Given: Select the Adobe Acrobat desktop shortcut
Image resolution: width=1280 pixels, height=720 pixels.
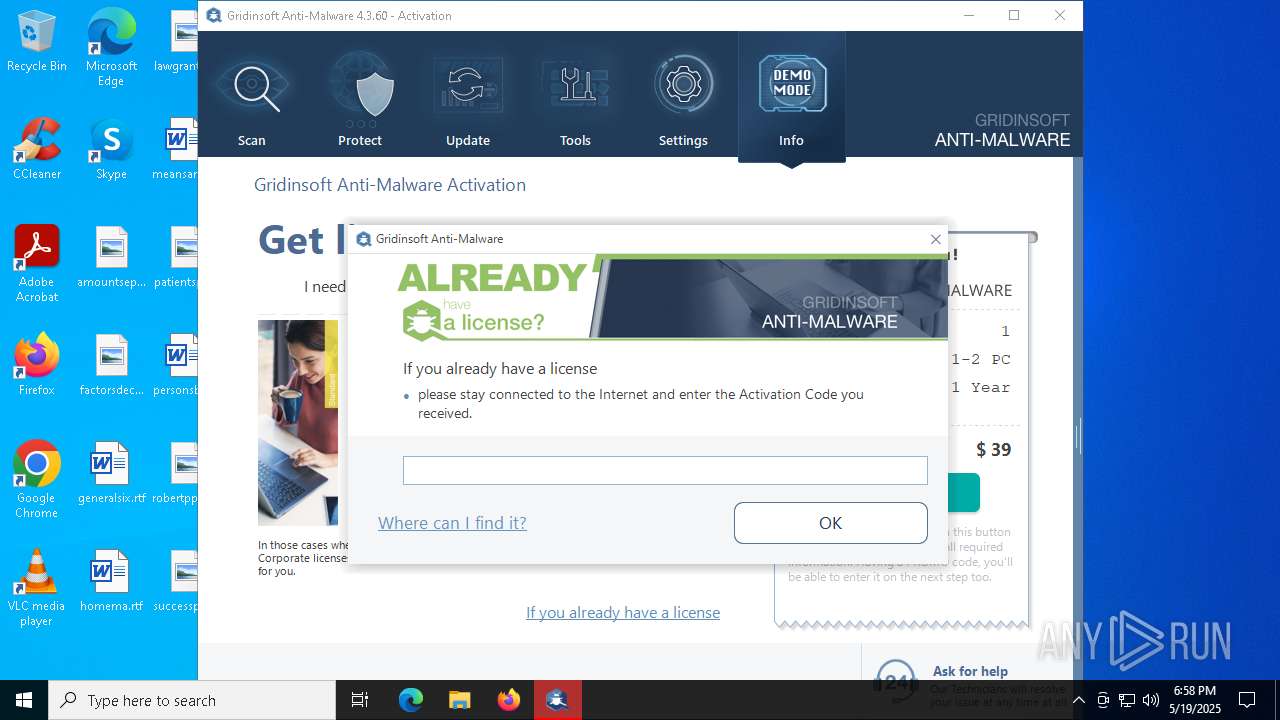Looking at the screenshot, I should tap(37, 264).
